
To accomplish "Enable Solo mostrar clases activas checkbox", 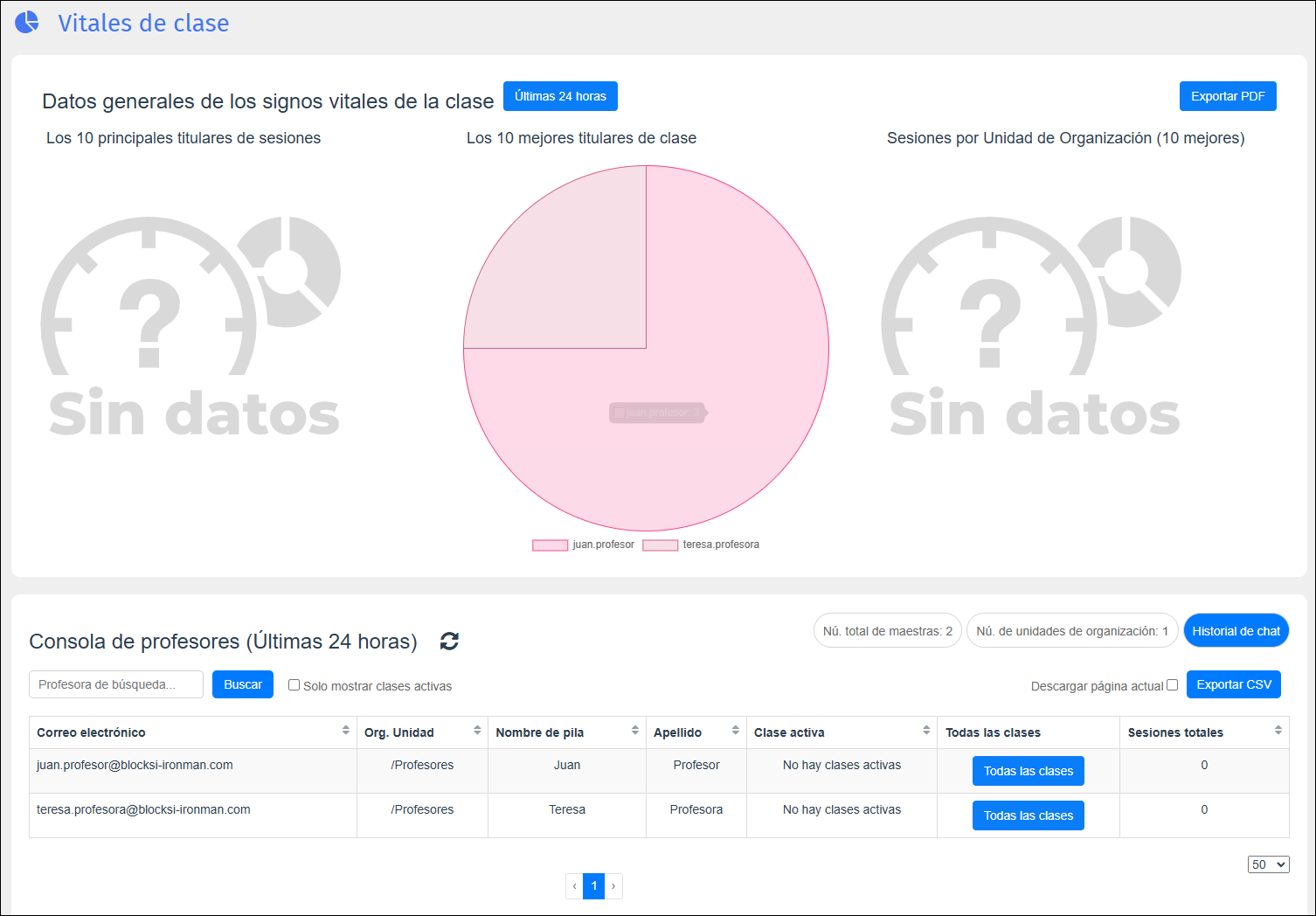I will [x=294, y=685].
